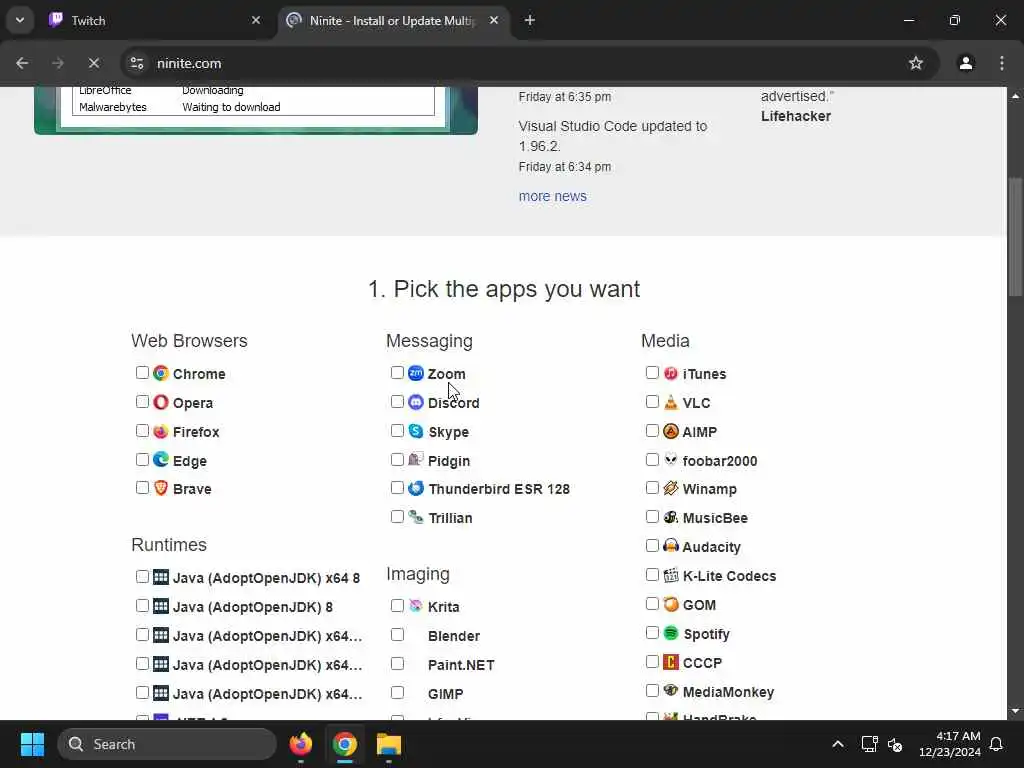Image resolution: width=1024 pixels, height=768 pixels.
Task: Click the Edge logo icon
Action: tap(161, 460)
